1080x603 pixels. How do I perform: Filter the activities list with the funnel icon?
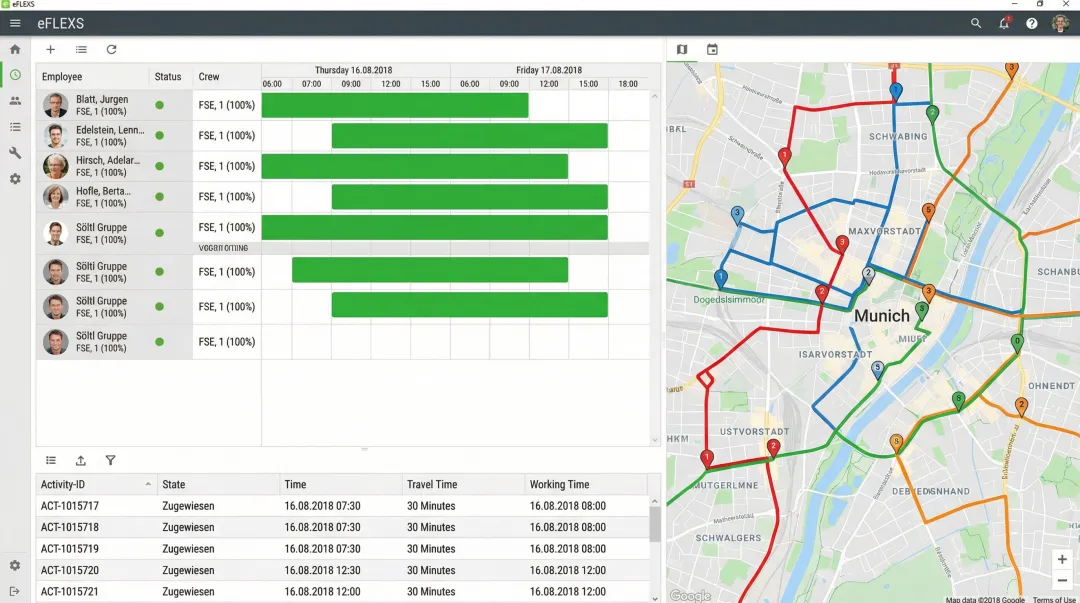111,460
